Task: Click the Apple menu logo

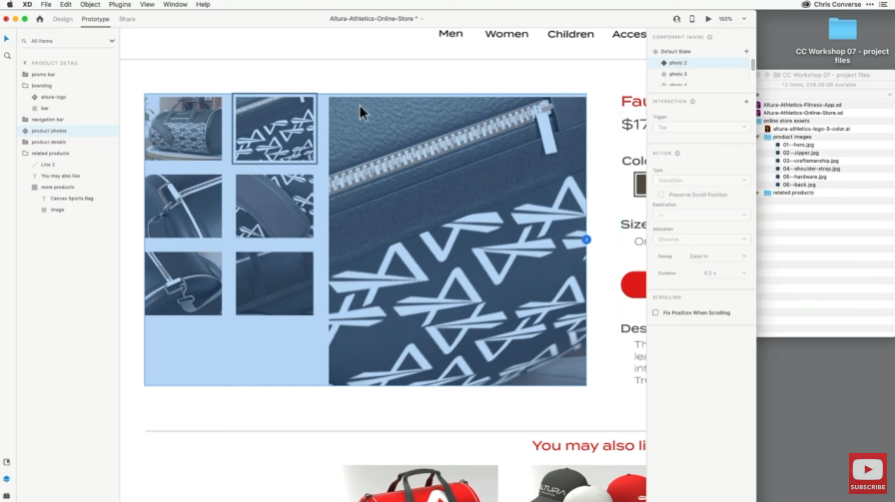Action: click(x=9, y=5)
